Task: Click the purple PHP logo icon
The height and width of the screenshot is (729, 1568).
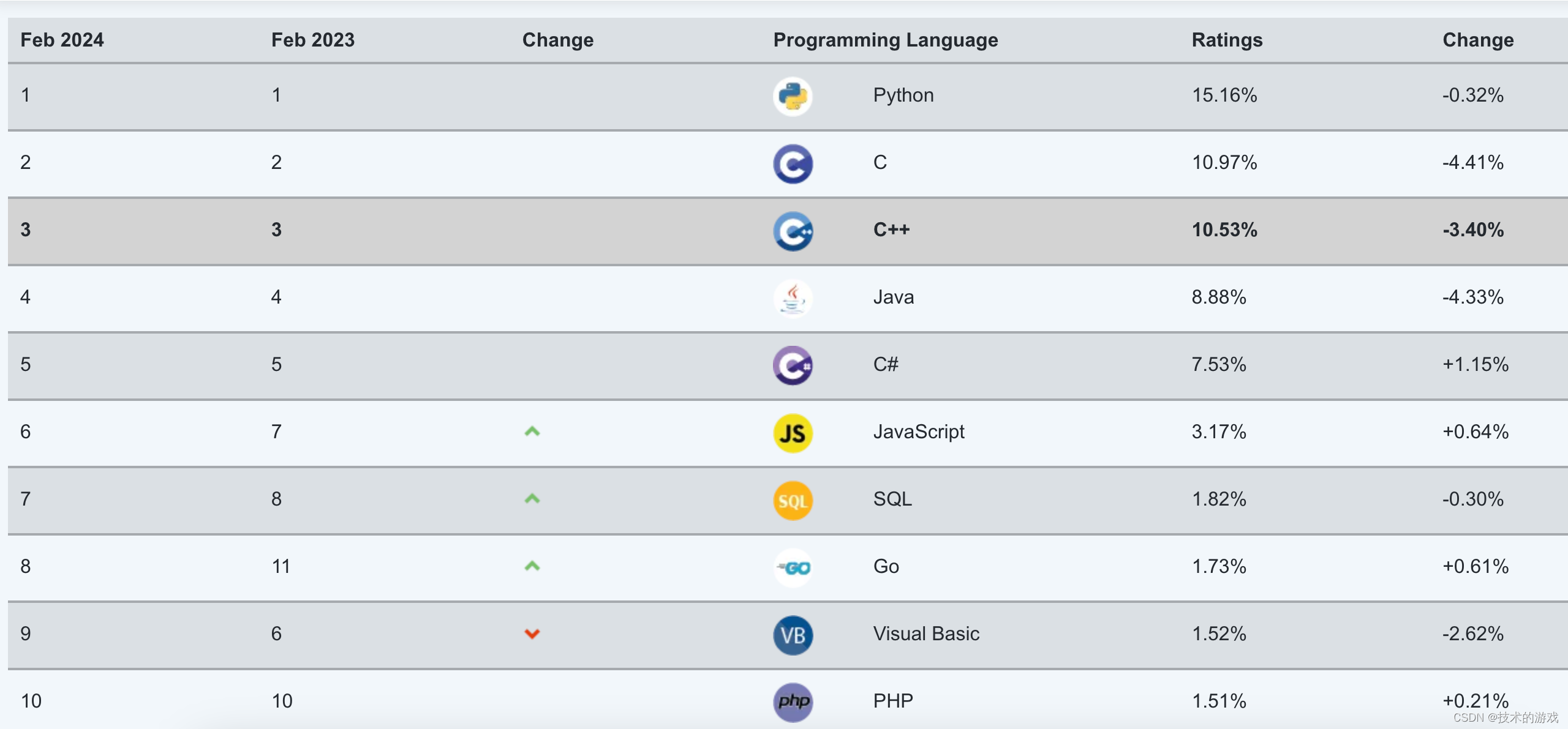Action: [x=793, y=702]
